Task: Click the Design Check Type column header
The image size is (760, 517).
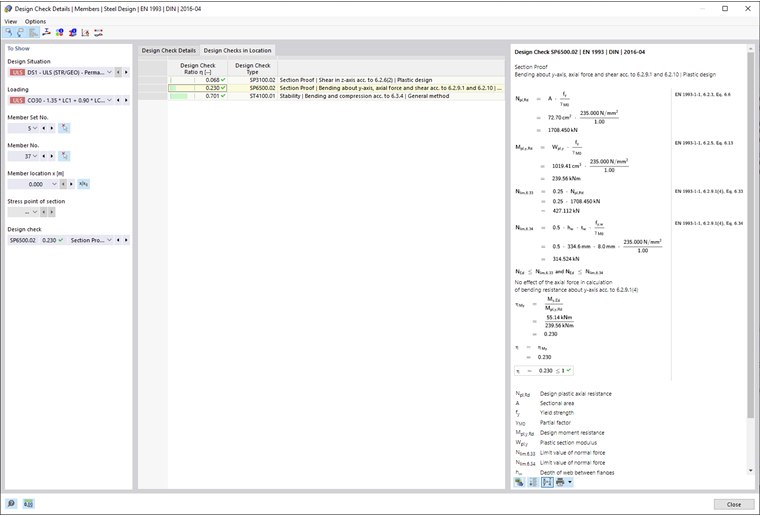Action: [x=253, y=68]
